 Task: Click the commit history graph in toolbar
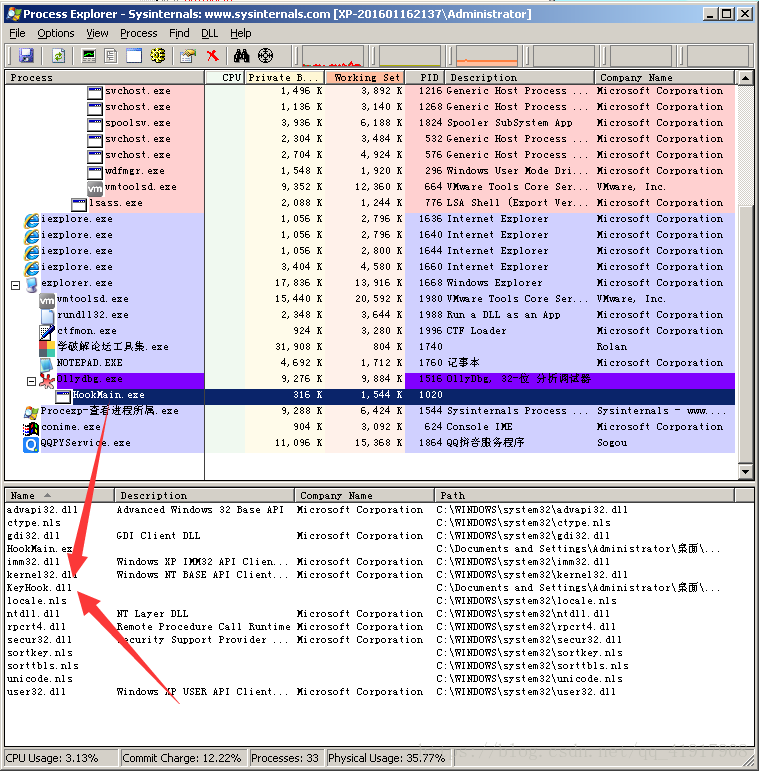[x=409, y=56]
